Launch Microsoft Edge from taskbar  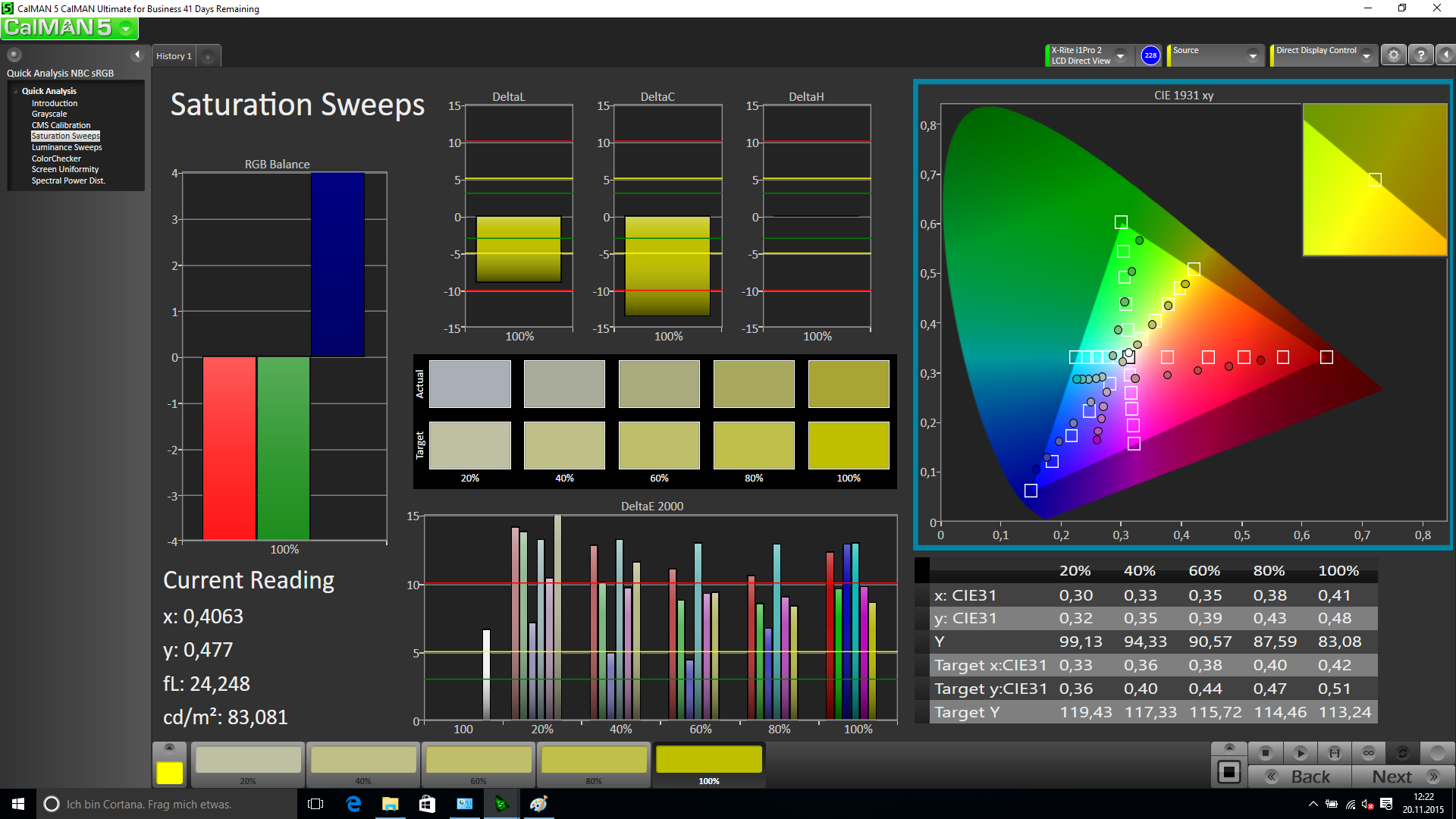point(353,804)
